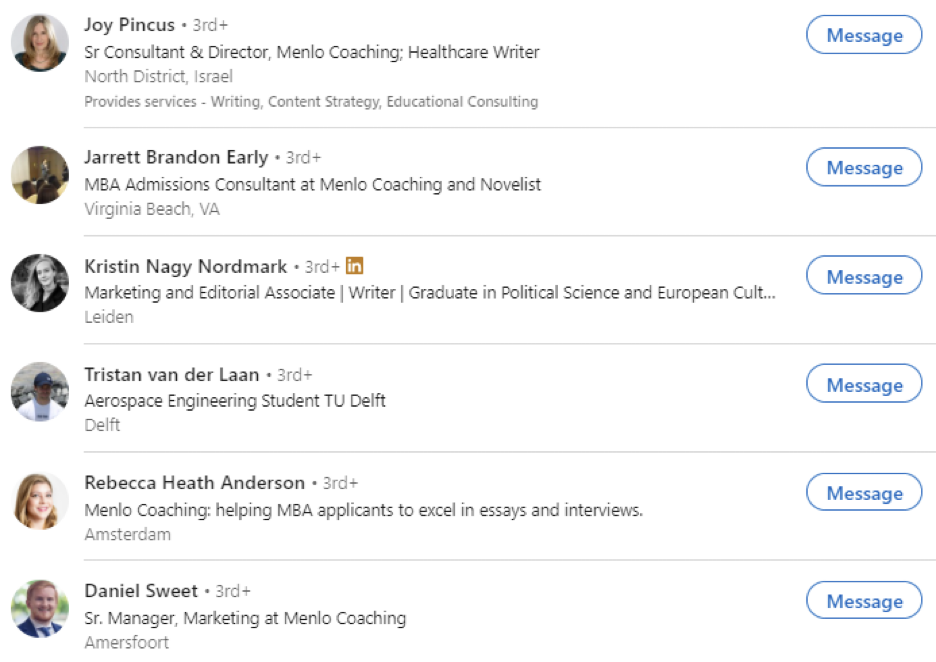The width and height of the screenshot is (936, 662).
Task: Open Daniel Sweet's profile photo
Action: [x=40, y=609]
